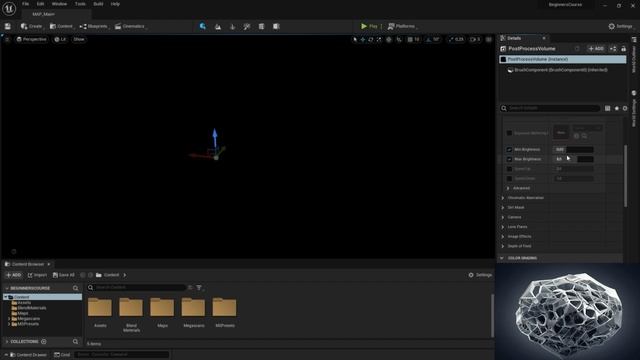
Task: Select the Rotate gizmo tool
Action: [371, 40]
